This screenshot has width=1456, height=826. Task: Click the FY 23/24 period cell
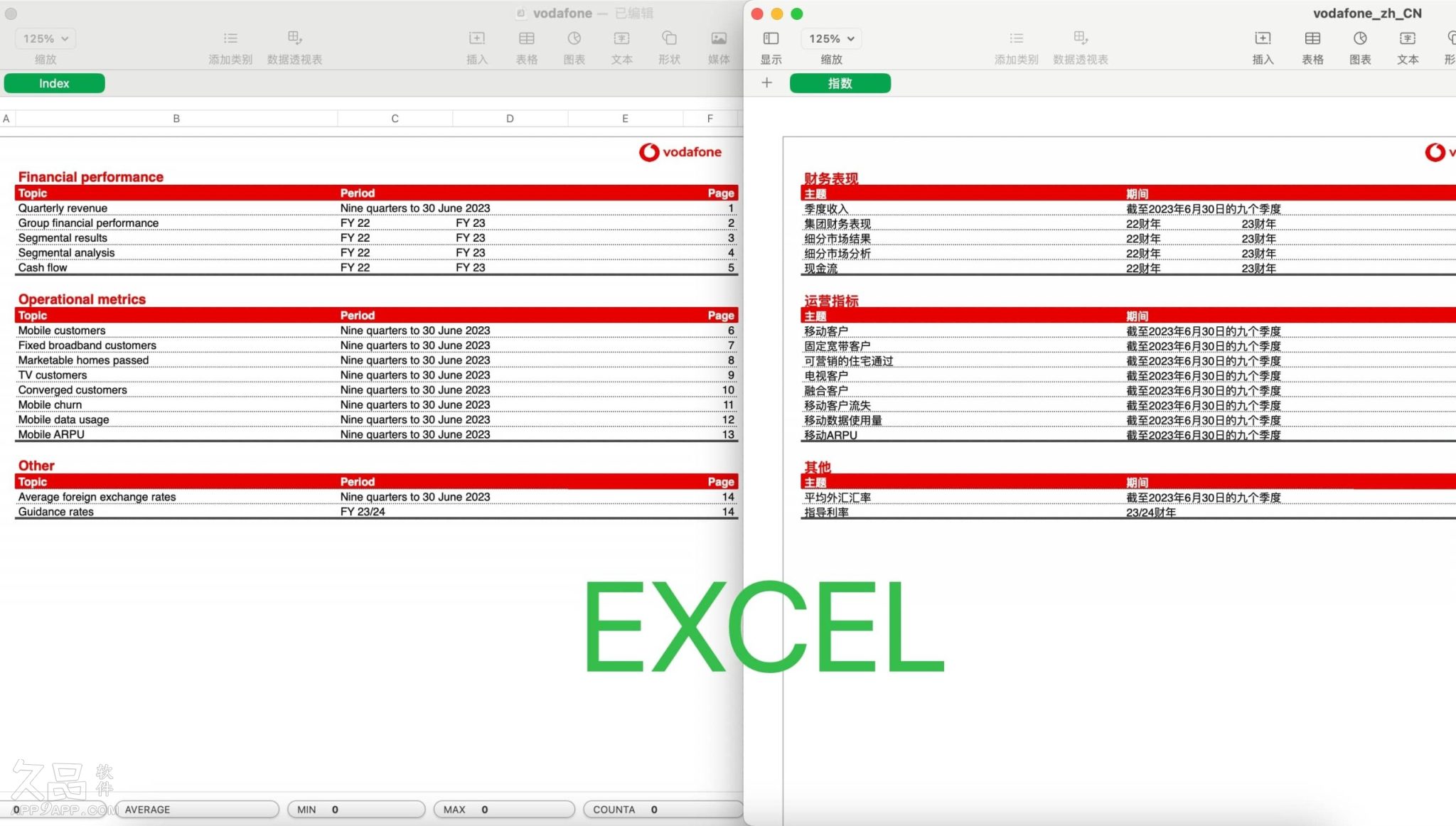[x=363, y=512]
